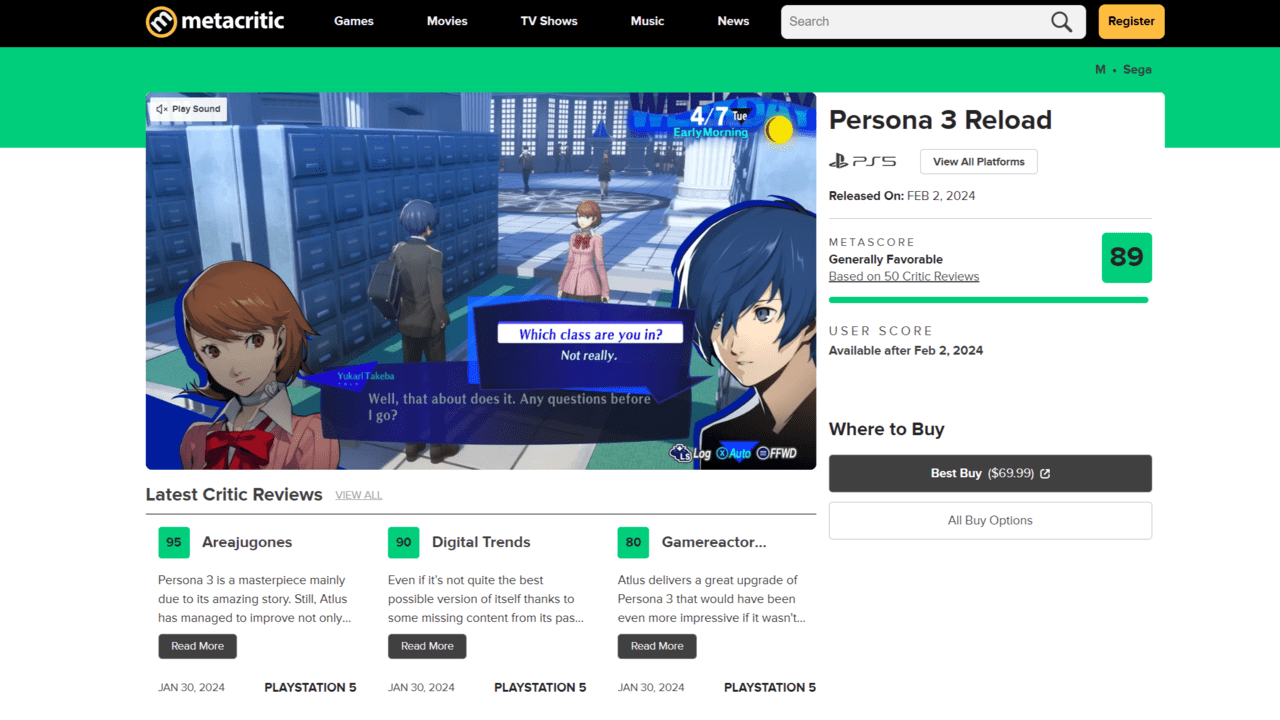Viewport: 1280px width, 720px height.
Task: Click the Digital Trends 90 score badge
Action: (x=404, y=542)
